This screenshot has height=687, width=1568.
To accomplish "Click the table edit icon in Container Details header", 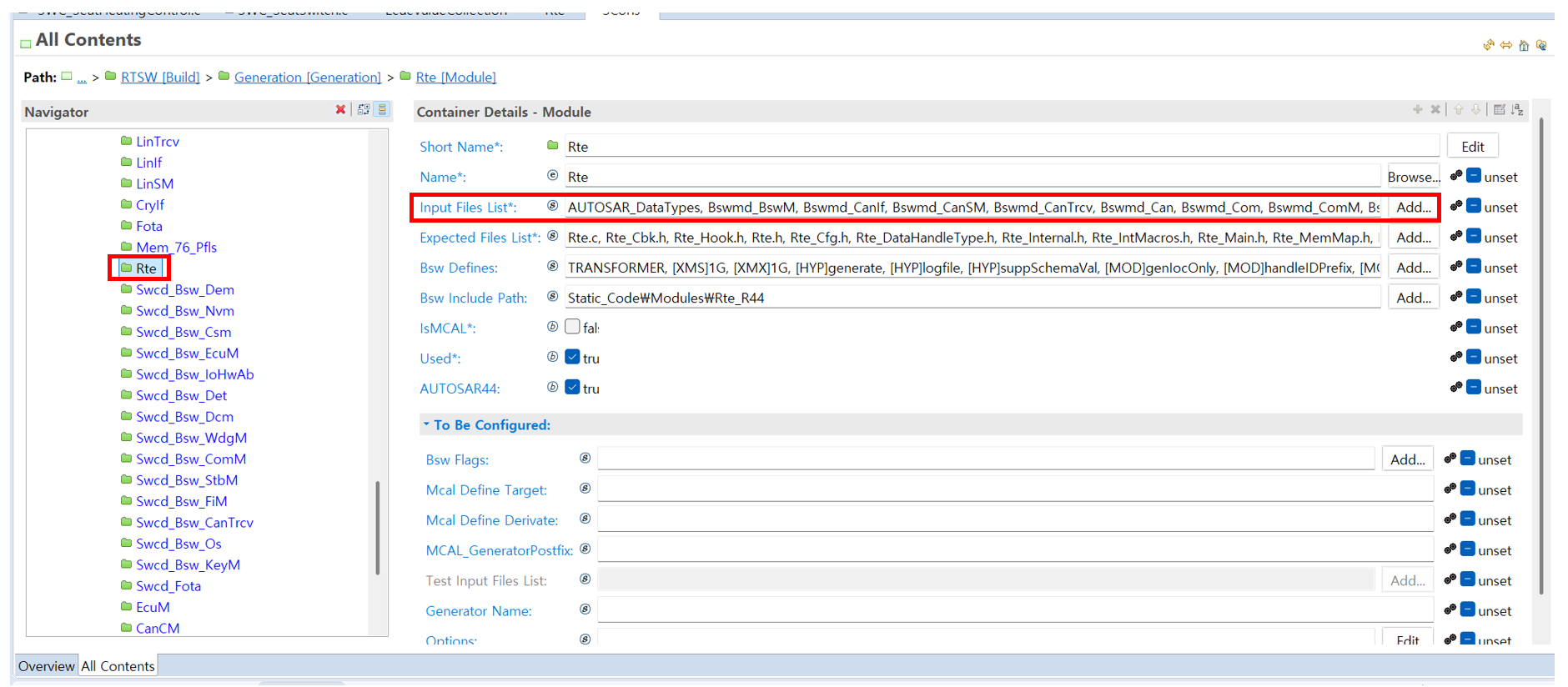I will tap(1500, 110).
